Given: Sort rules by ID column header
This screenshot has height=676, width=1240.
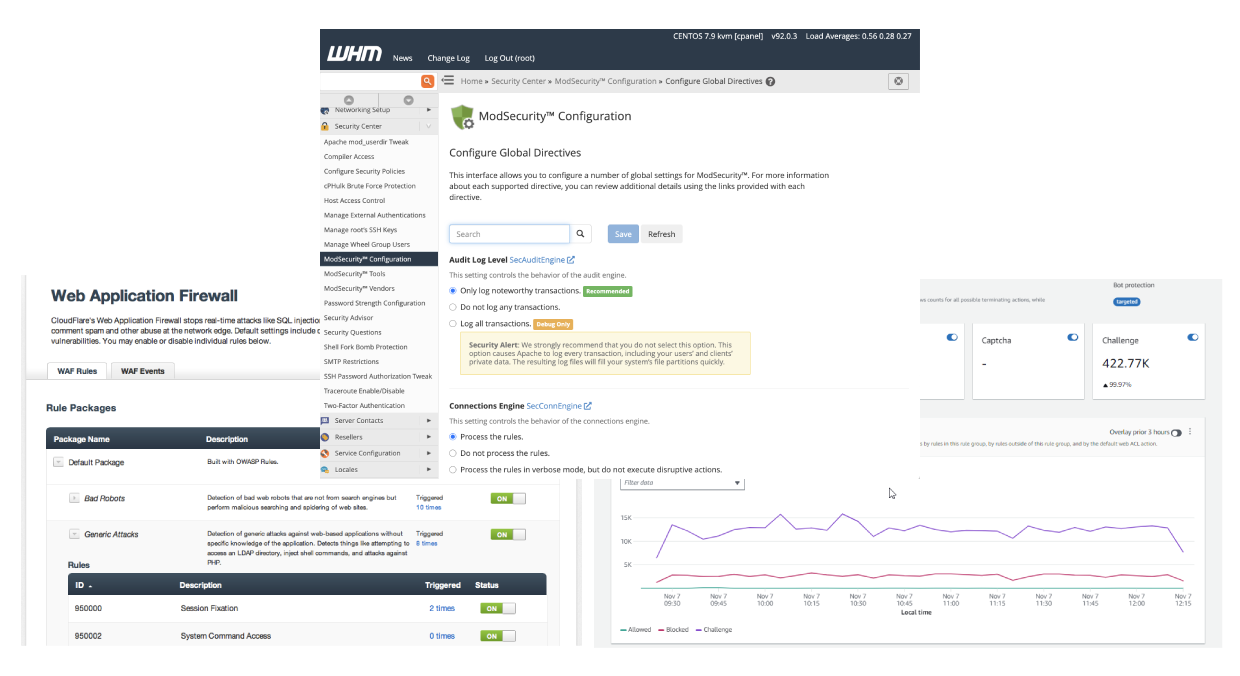Looking at the screenshot, I should (83, 585).
